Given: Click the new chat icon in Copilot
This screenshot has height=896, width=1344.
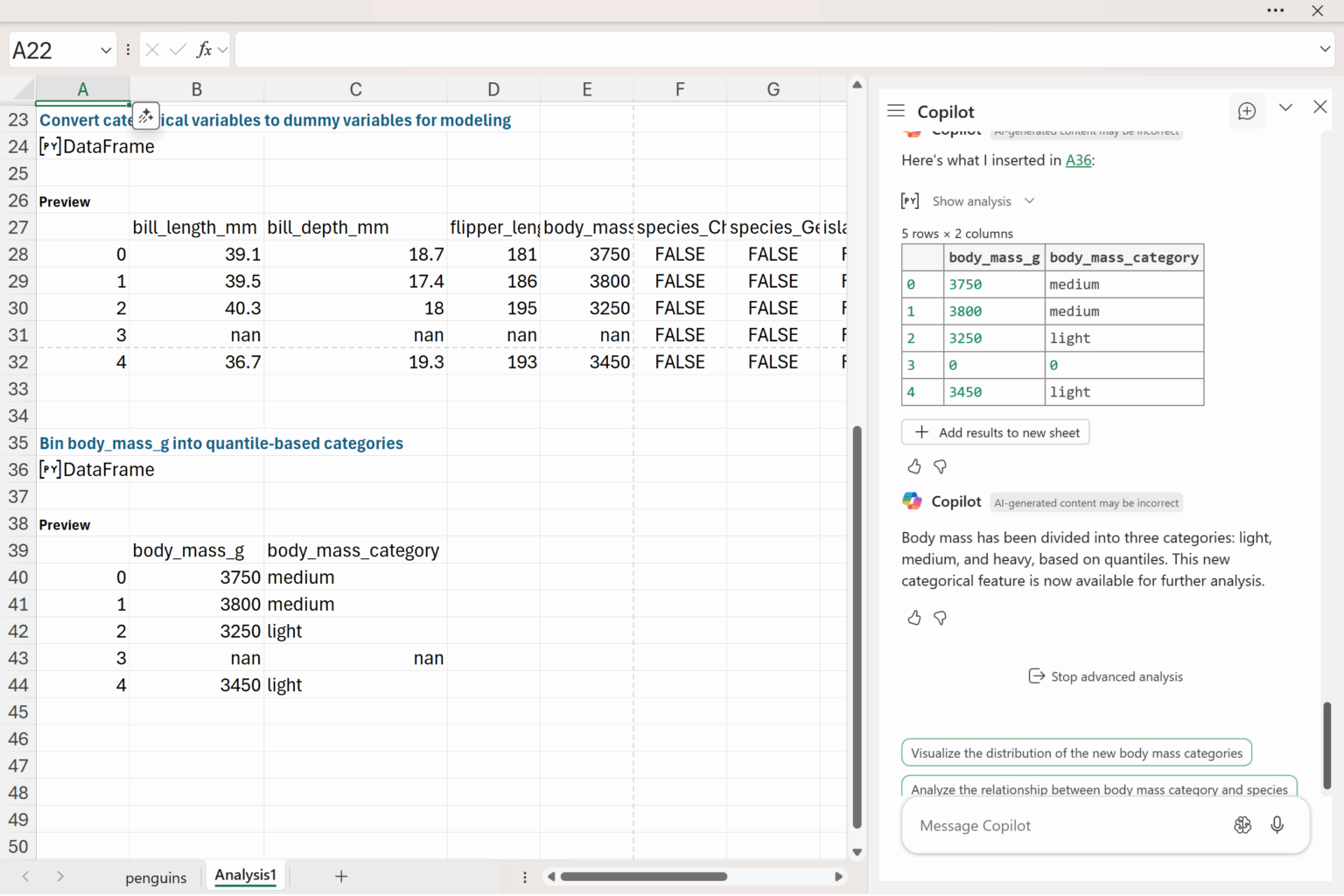Looking at the screenshot, I should [1246, 111].
